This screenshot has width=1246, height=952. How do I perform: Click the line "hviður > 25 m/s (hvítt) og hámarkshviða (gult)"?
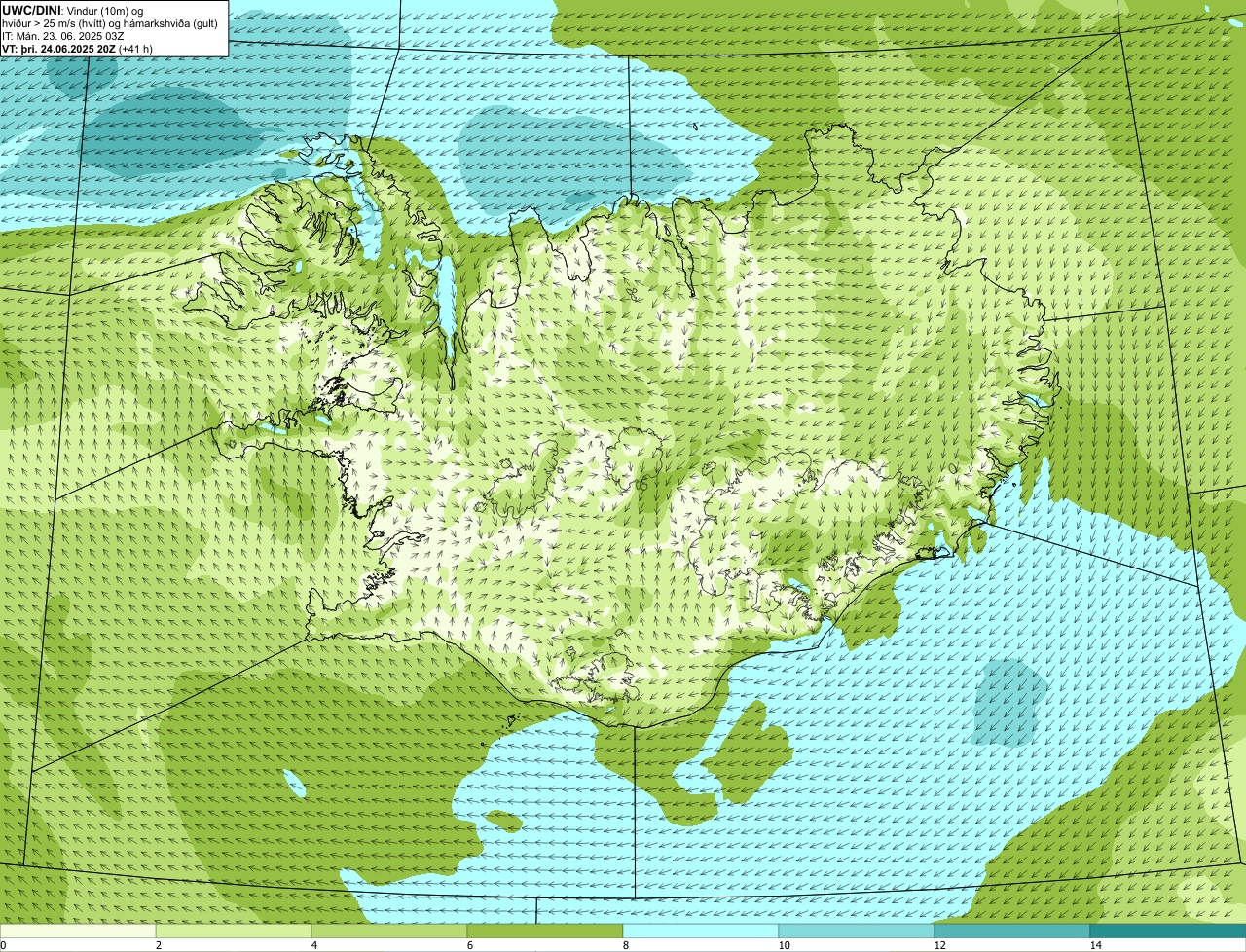pos(110,23)
